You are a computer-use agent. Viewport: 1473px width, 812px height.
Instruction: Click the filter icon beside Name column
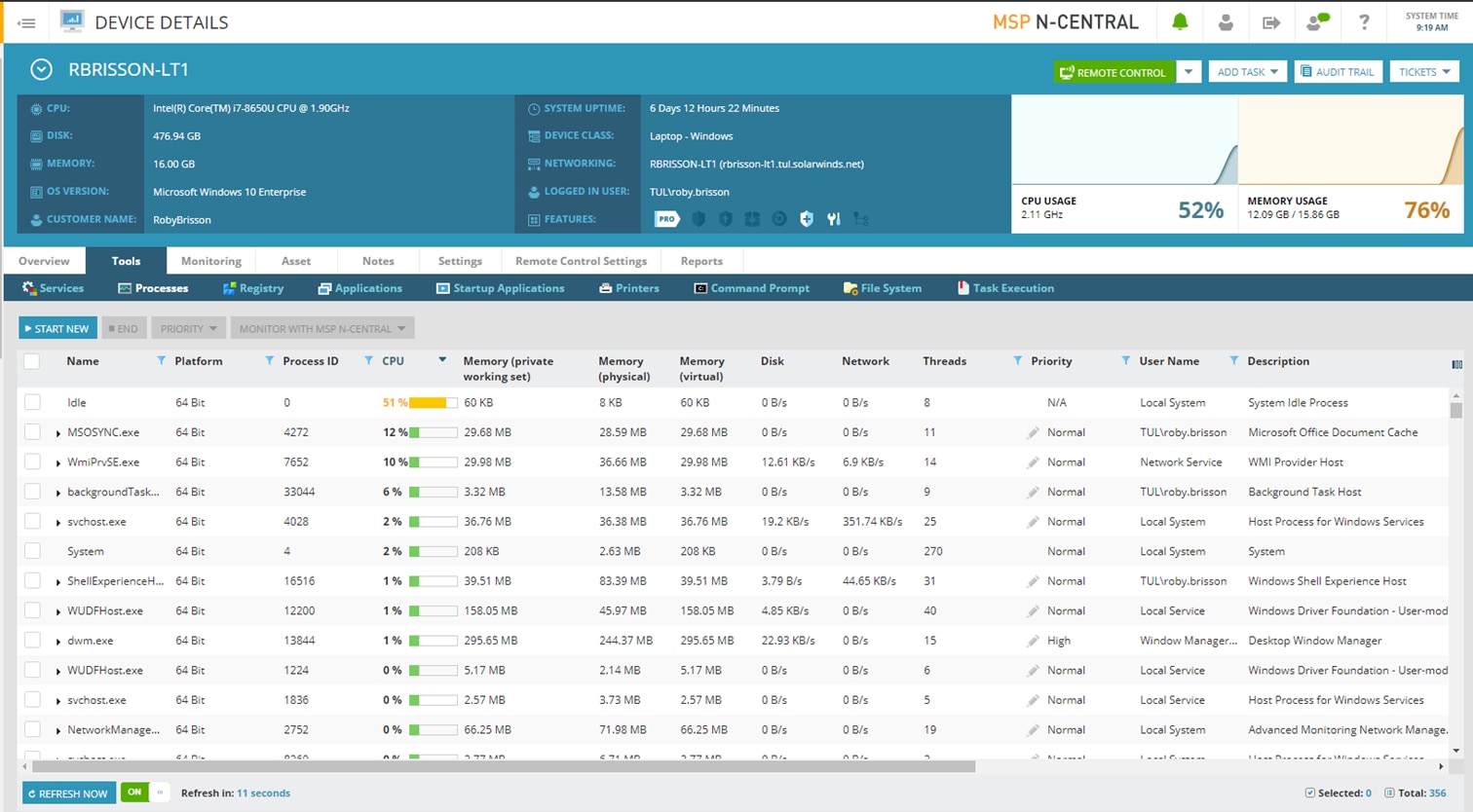pyautogui.click(x=161, y=361)
